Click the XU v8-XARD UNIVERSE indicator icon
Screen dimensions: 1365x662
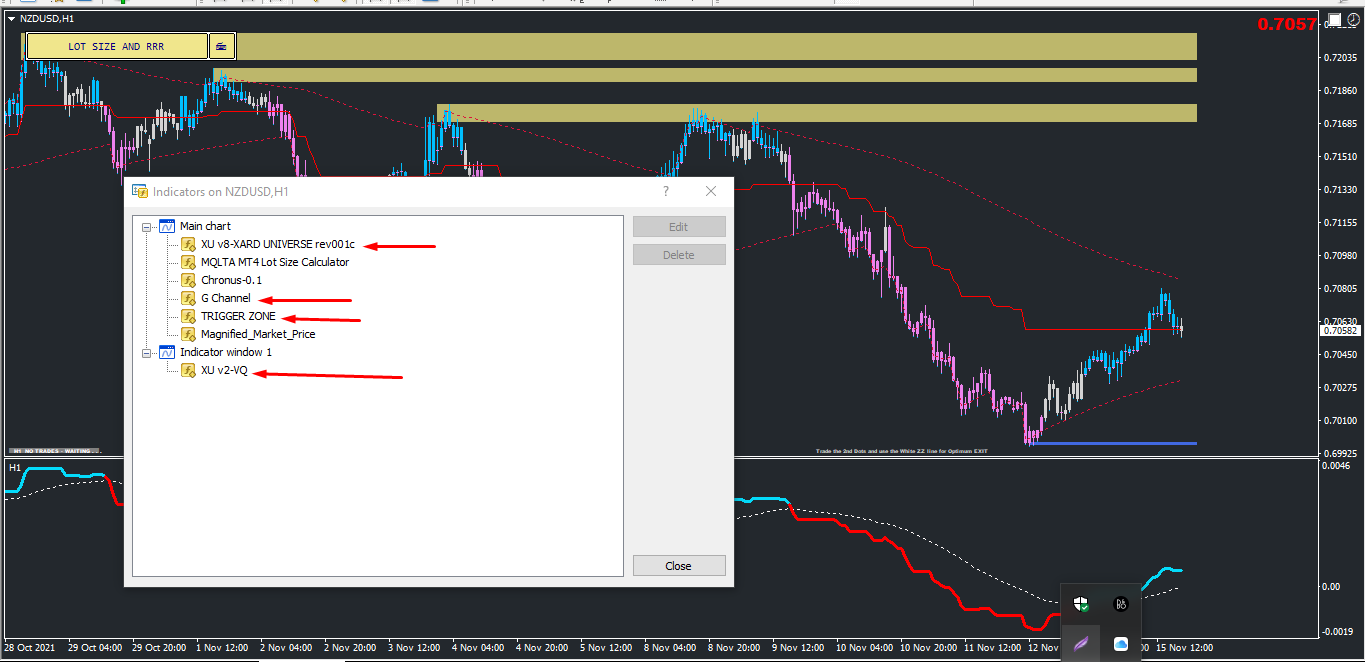tap(188, 244)
